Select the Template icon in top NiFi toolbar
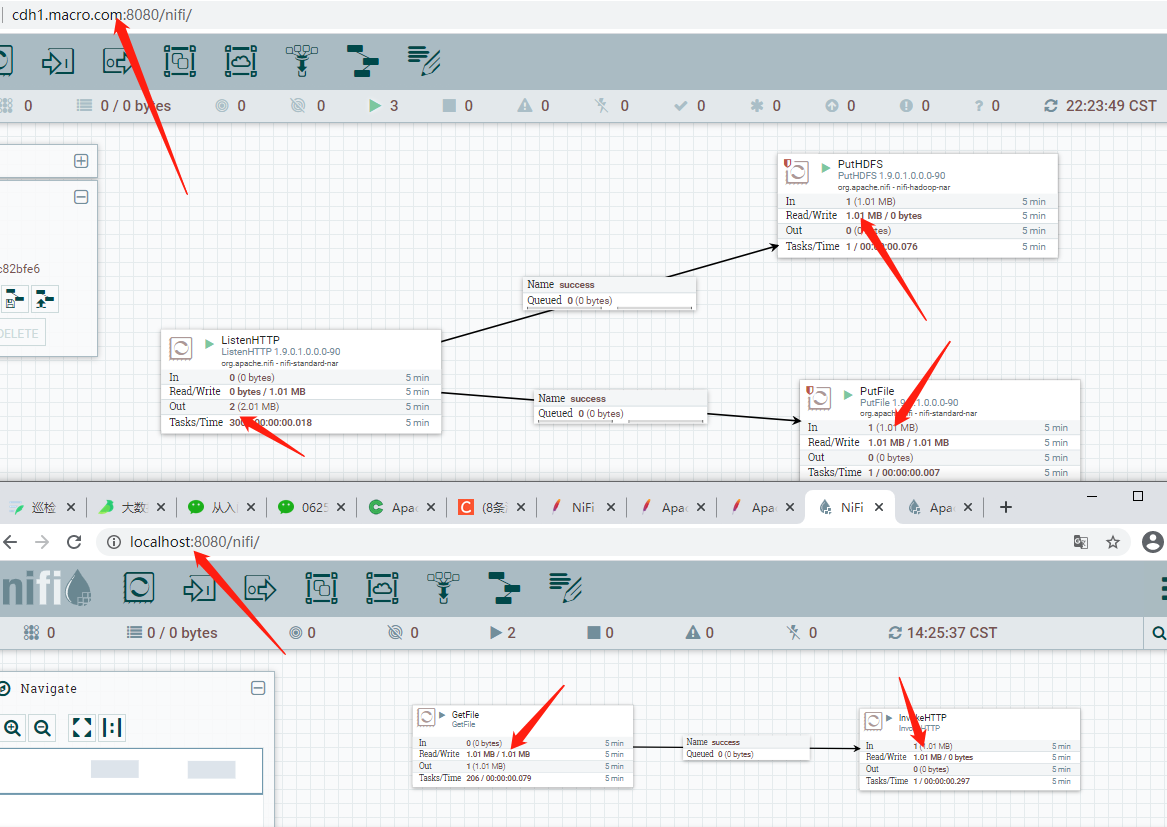 pyautogui.click(x=362, y=61)
